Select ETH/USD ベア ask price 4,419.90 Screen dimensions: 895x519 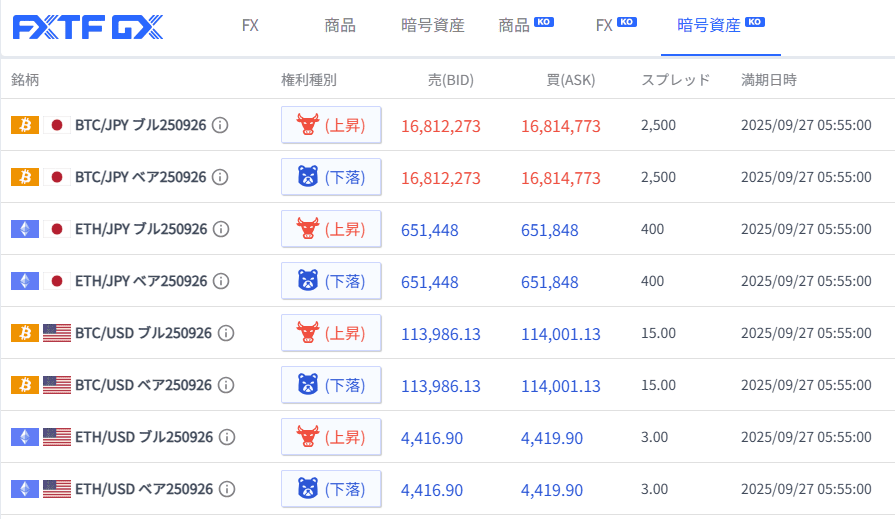coord(551,490)
